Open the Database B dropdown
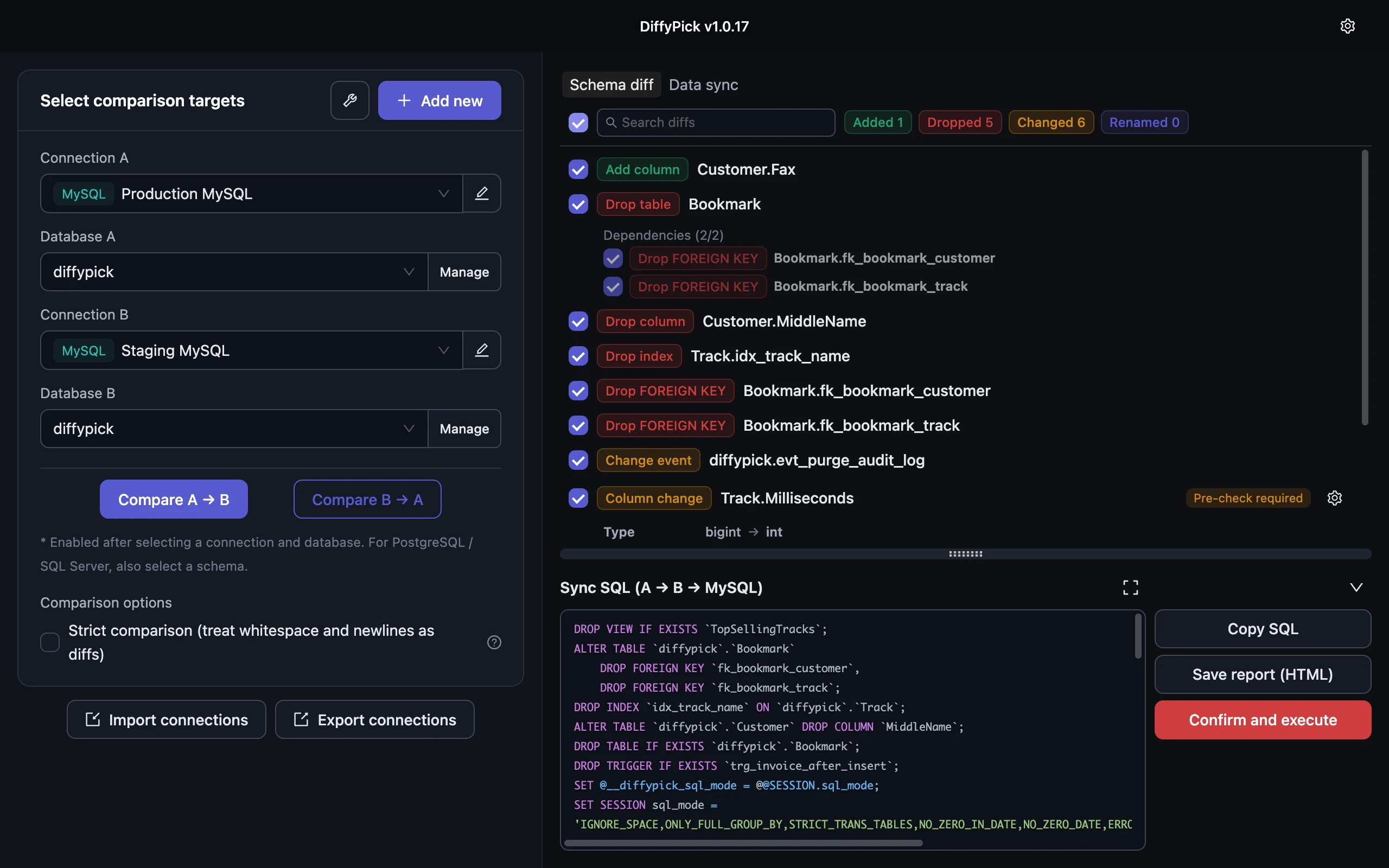This screenshot has height=868, width=1389. click(234, 428)
